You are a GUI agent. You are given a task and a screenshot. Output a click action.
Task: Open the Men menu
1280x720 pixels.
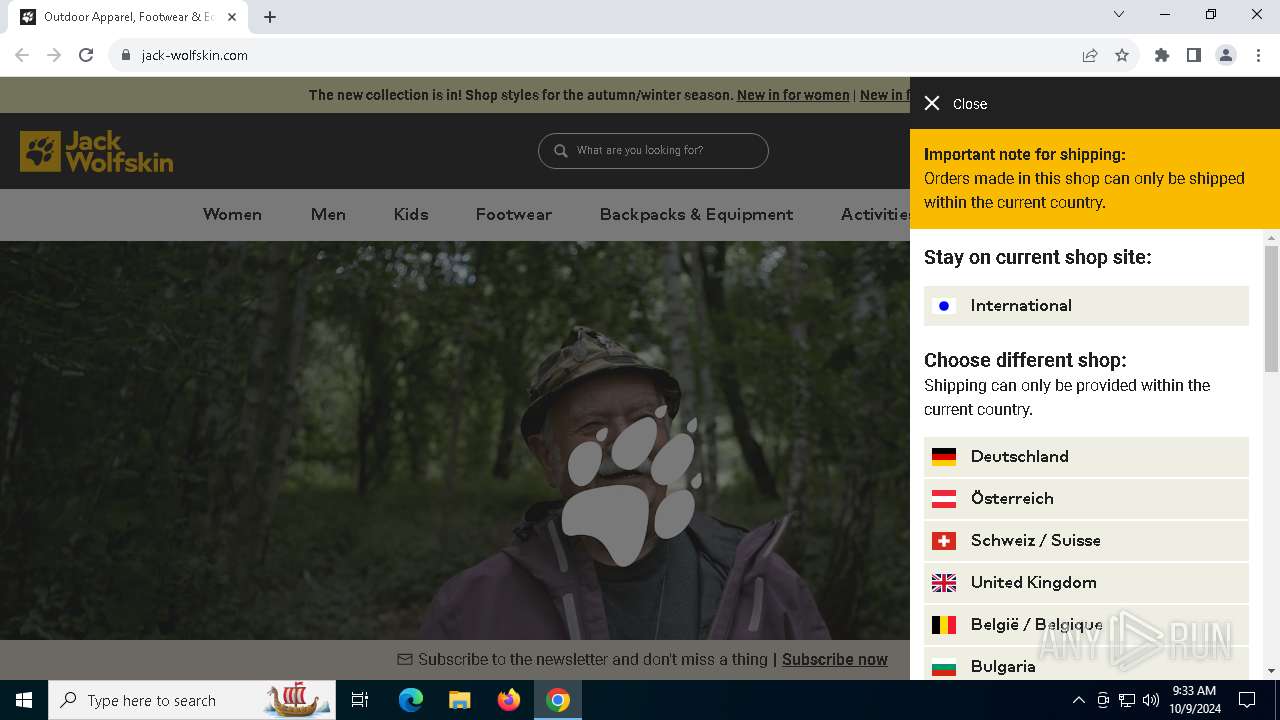(328, 214)
